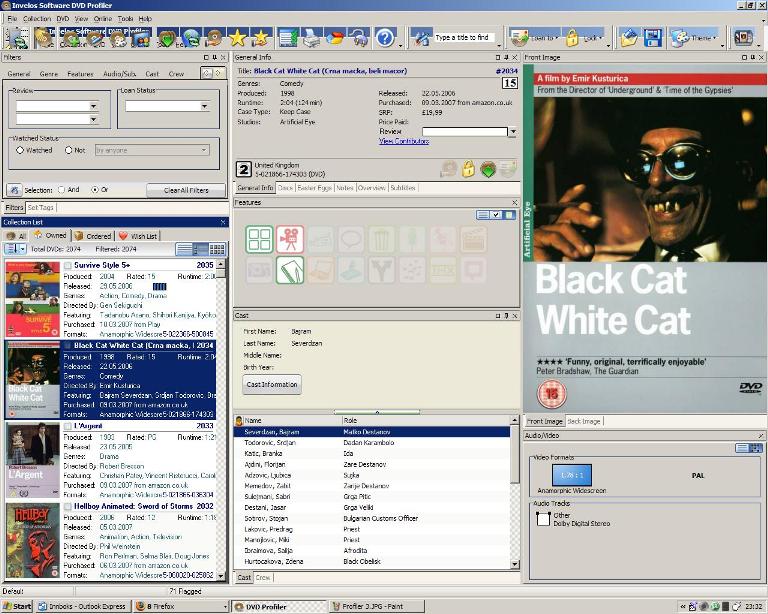The width and height of the screenshot is (768, 614).
Task: Click the cast list vertical scrollbar
Action: (x=515, y=492)
